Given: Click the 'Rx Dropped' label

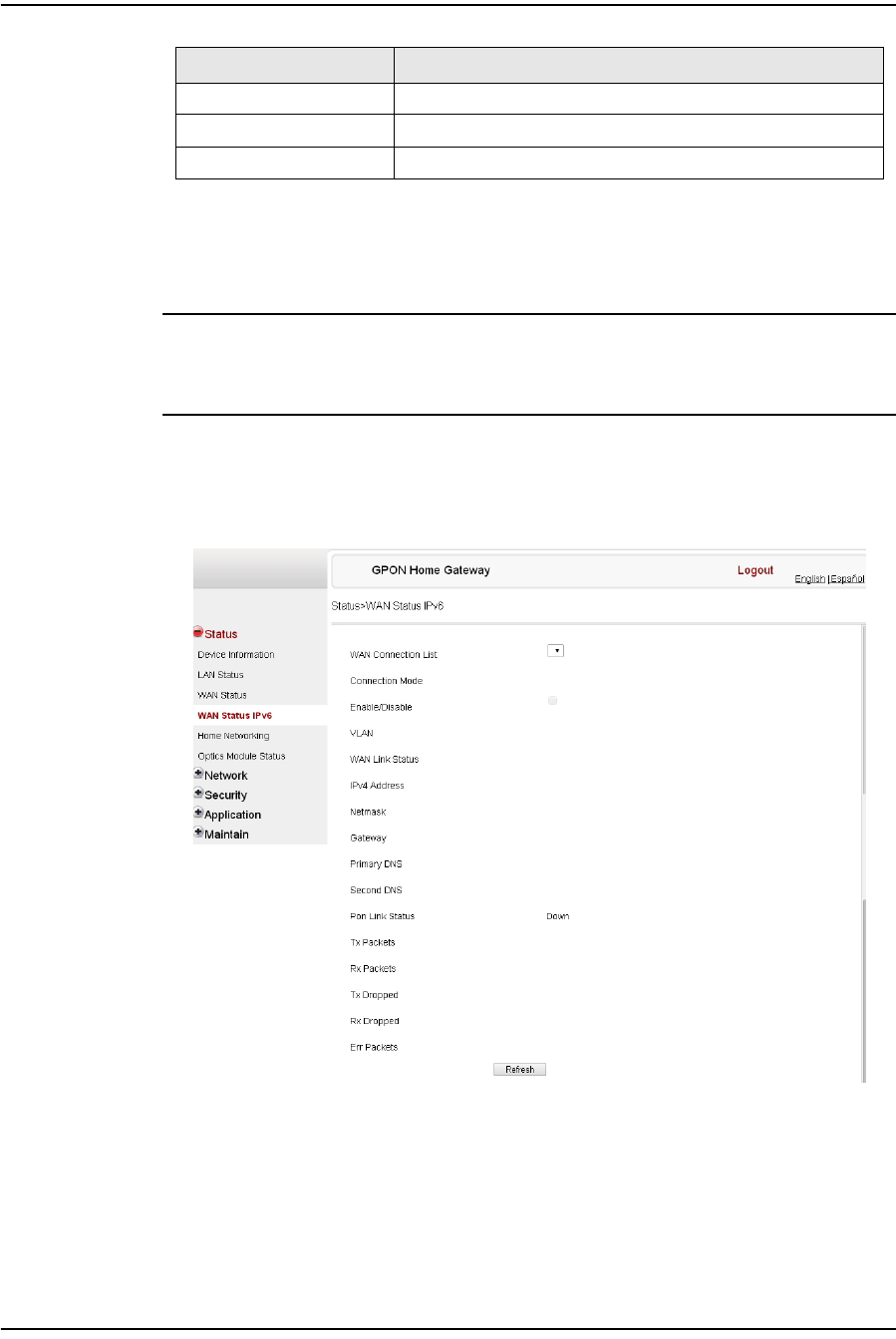Looking at the screenshot, I should [375, 1021].
